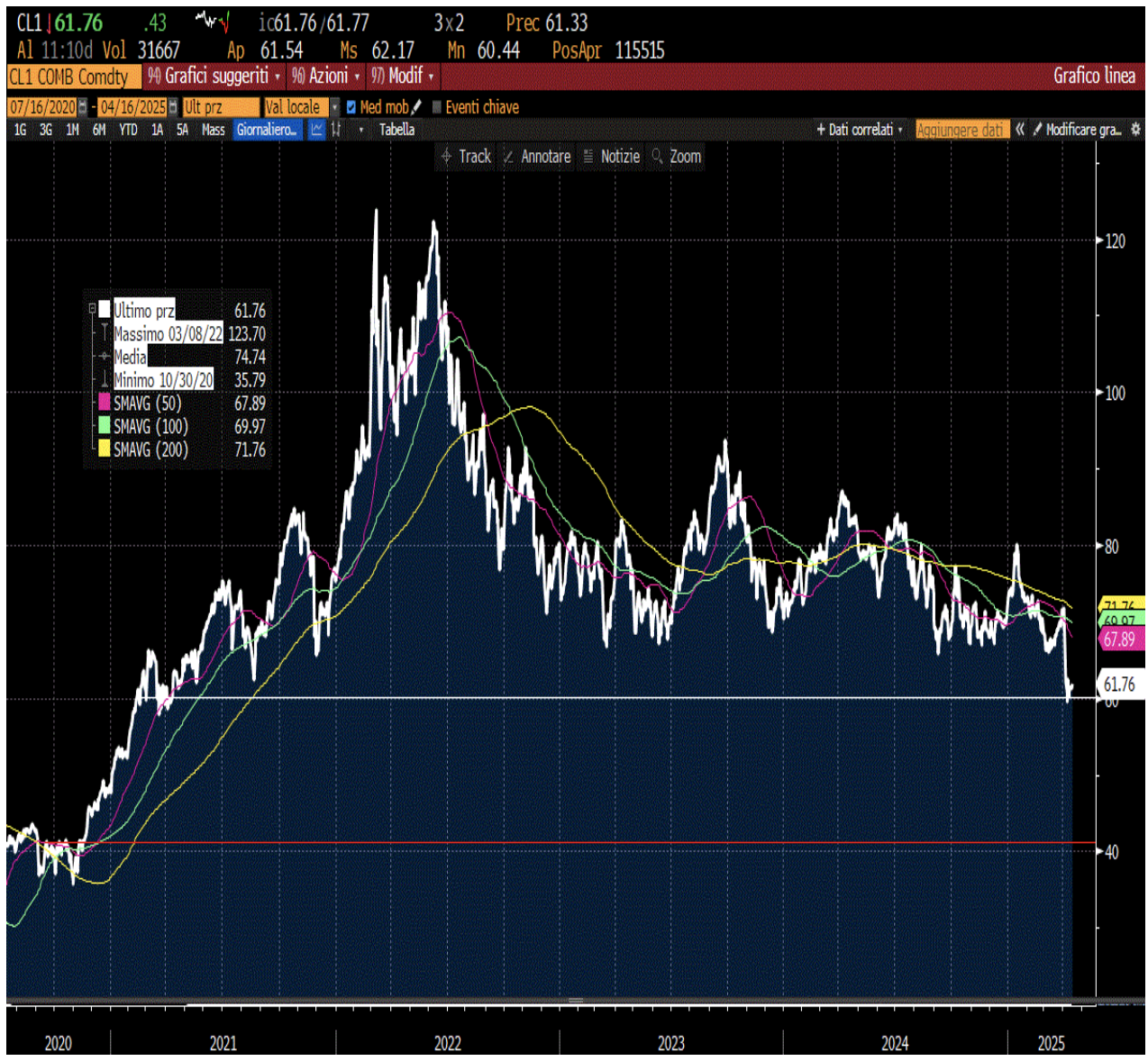Click the Aggiungere dati input field
Screen dimensions: 1148x1061
(x=962, y=130)
